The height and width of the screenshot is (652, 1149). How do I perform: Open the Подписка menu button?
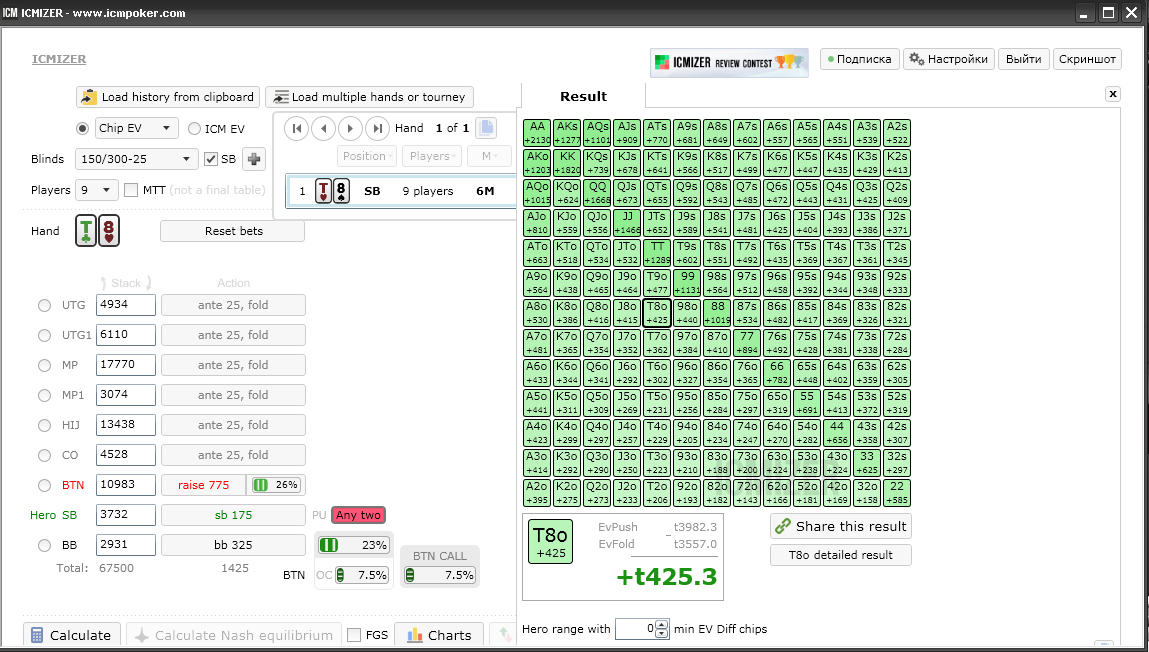point(859,59)
